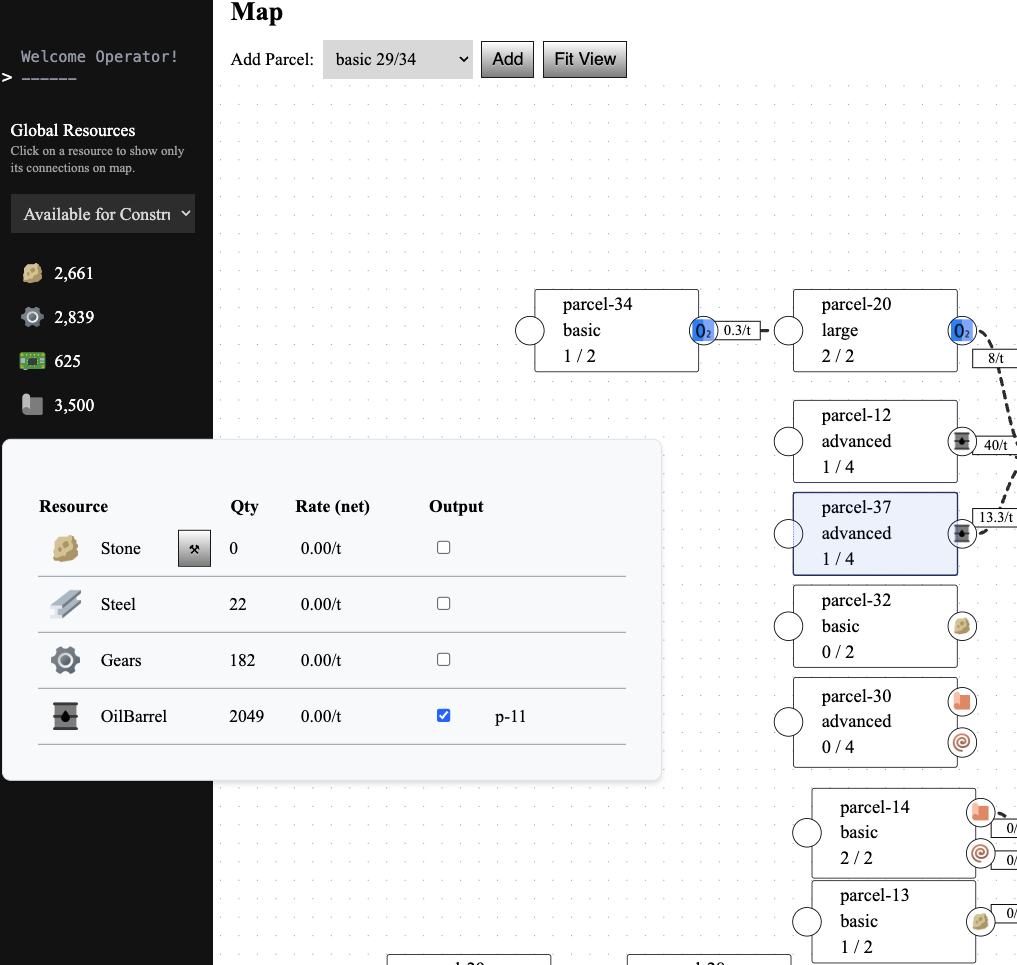Click the Welcome Operator greeting text
The image size is (1017, 965).
101,56
